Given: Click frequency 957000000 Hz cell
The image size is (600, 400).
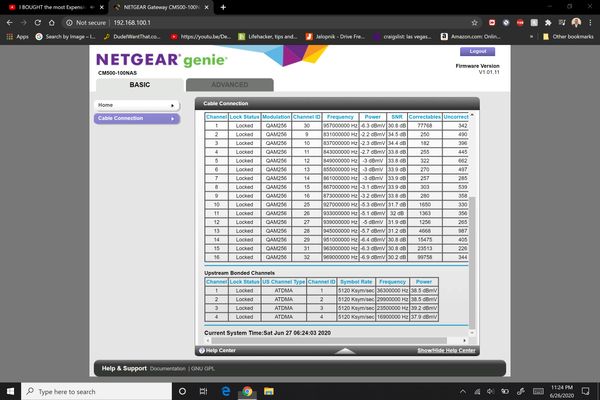Looking at the screenshot, I should coord(341,126).
